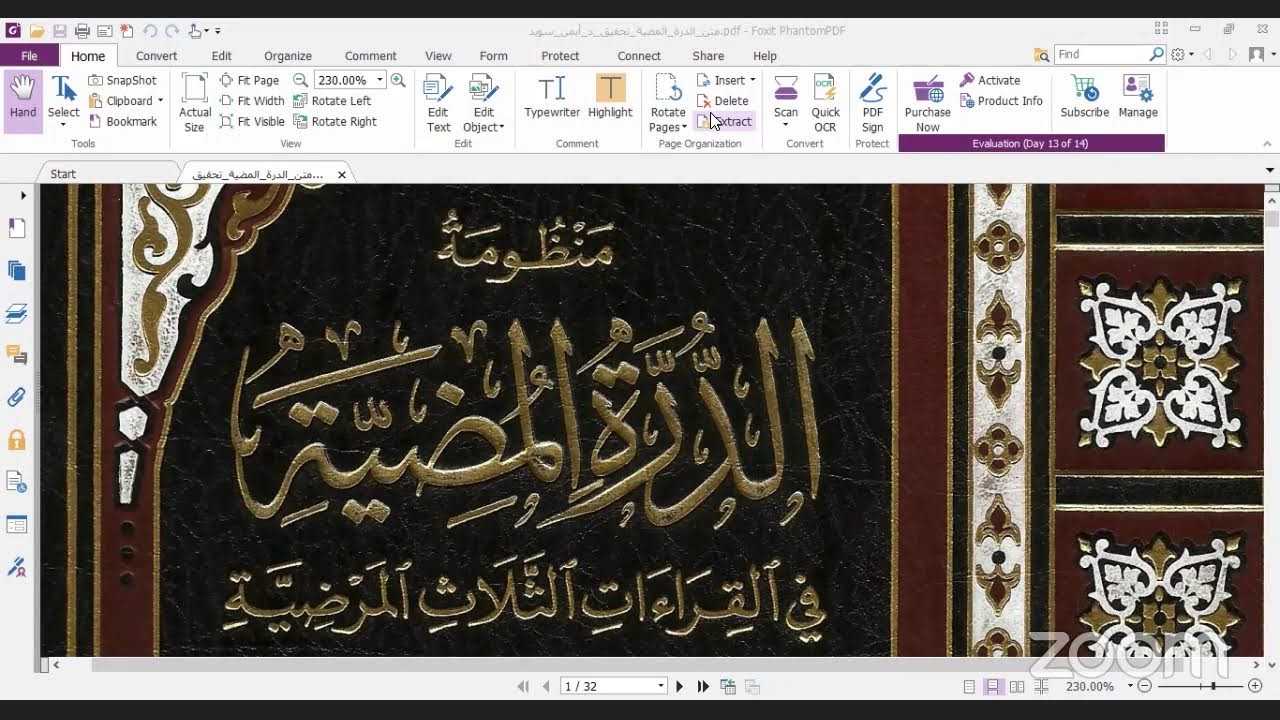Open the page number dropdown 1 / 32
This screenshot has height=720, width=1280.
pyautogui.click(x=661, y=686)
